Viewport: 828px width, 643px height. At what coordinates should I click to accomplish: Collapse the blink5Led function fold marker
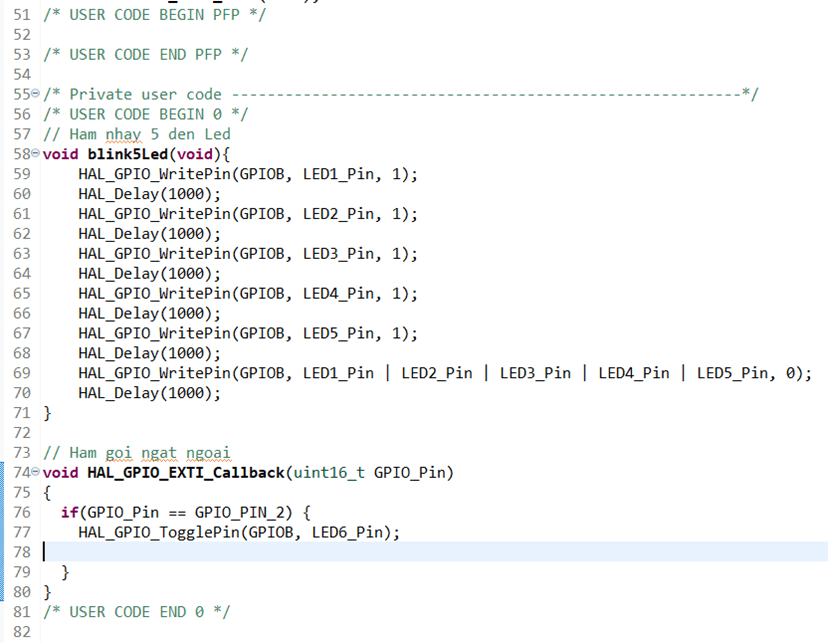[x=36, y=154]
